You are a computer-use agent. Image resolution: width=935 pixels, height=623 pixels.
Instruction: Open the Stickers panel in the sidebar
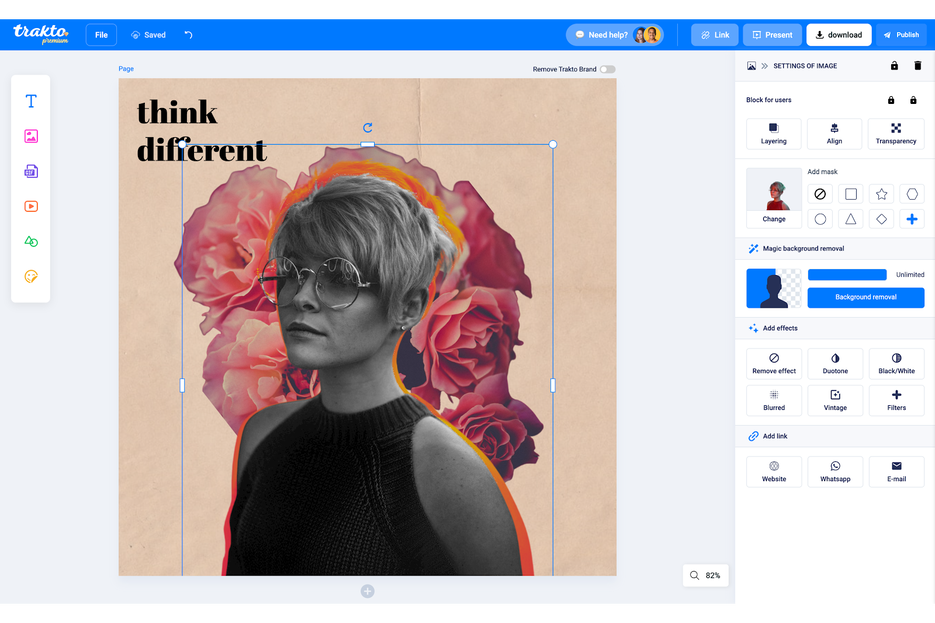(30, 276)
